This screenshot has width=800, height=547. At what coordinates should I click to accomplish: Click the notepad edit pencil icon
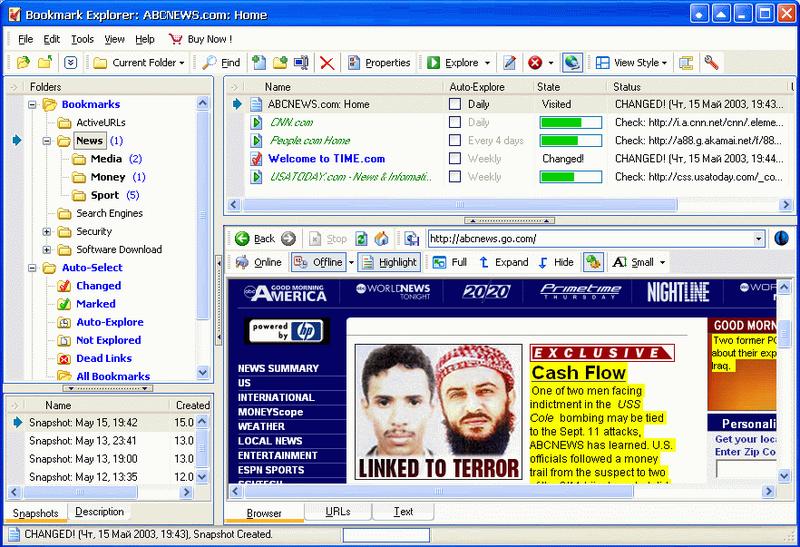[x=509, y=63]
